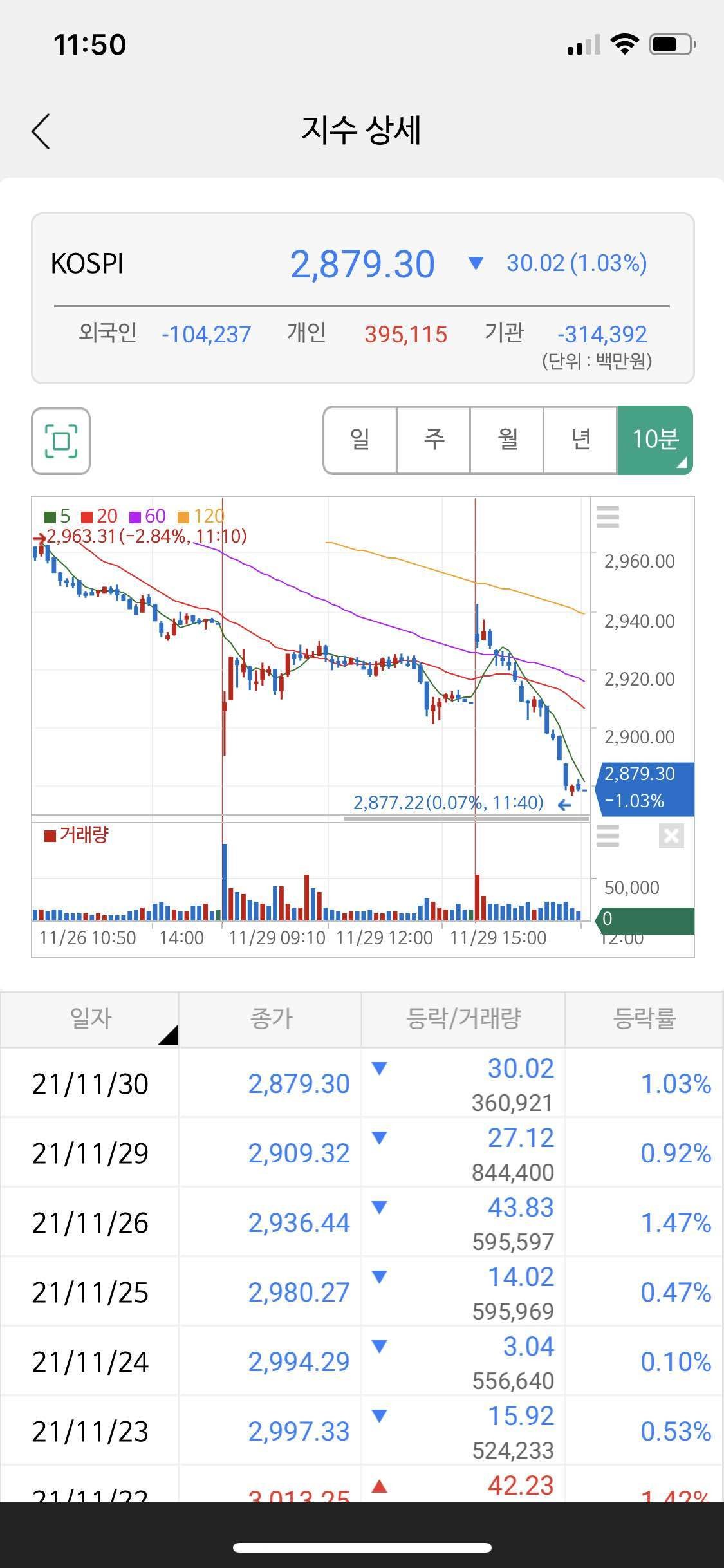Toggle the 20-period moving average legend
Image resolution: width=724 pixels, height=1568 pixels.
(x=100, y=516)
